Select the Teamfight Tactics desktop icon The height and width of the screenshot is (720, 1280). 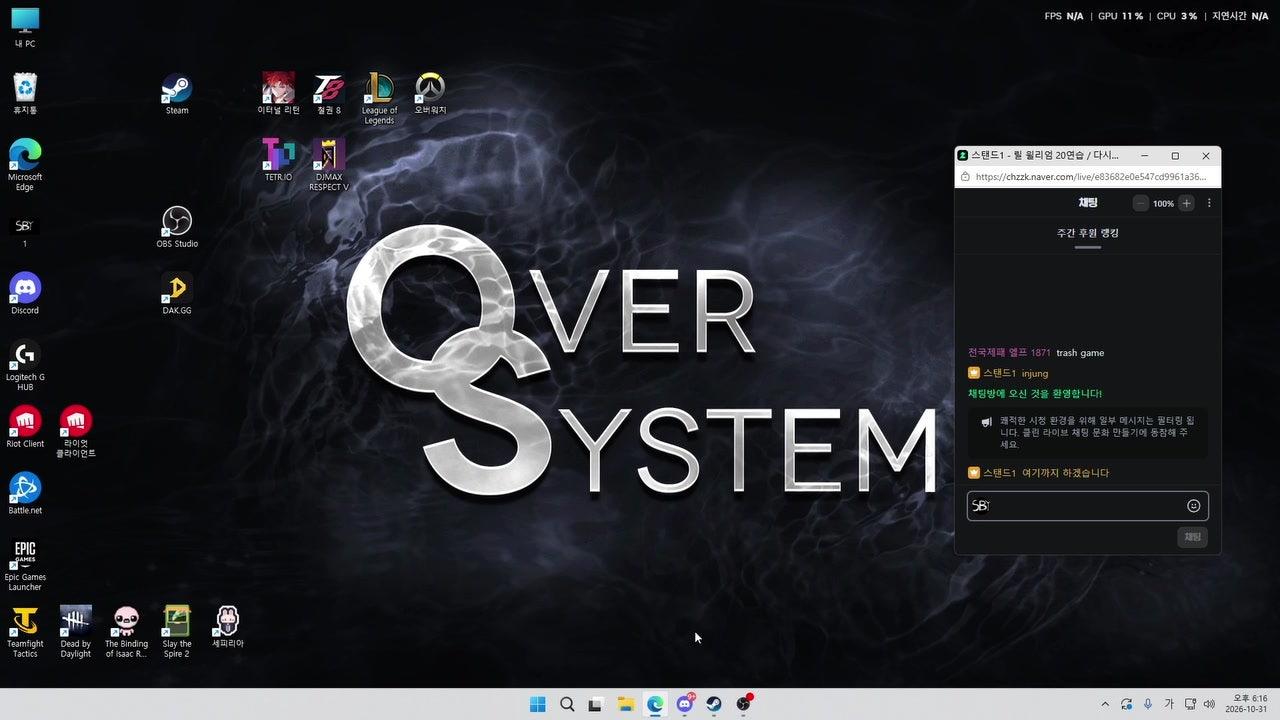(x=25, y=632)
